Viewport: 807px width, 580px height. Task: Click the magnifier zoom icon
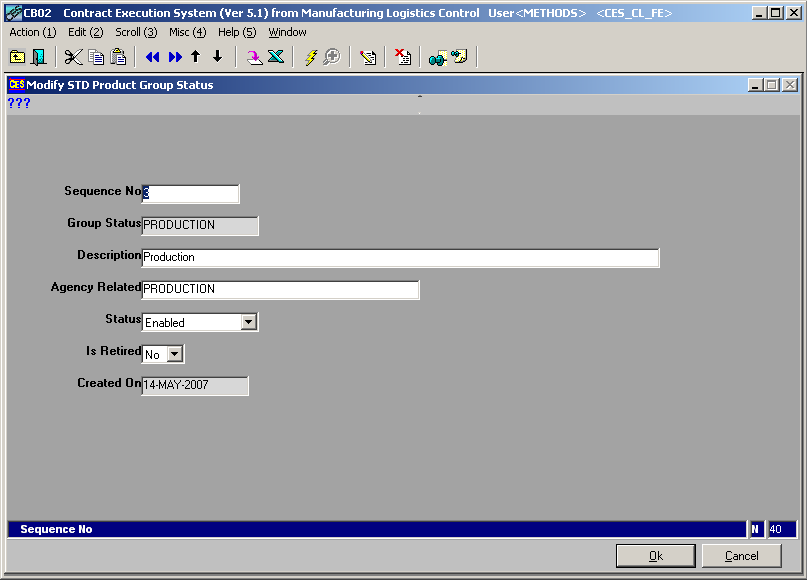coord(331,58)
